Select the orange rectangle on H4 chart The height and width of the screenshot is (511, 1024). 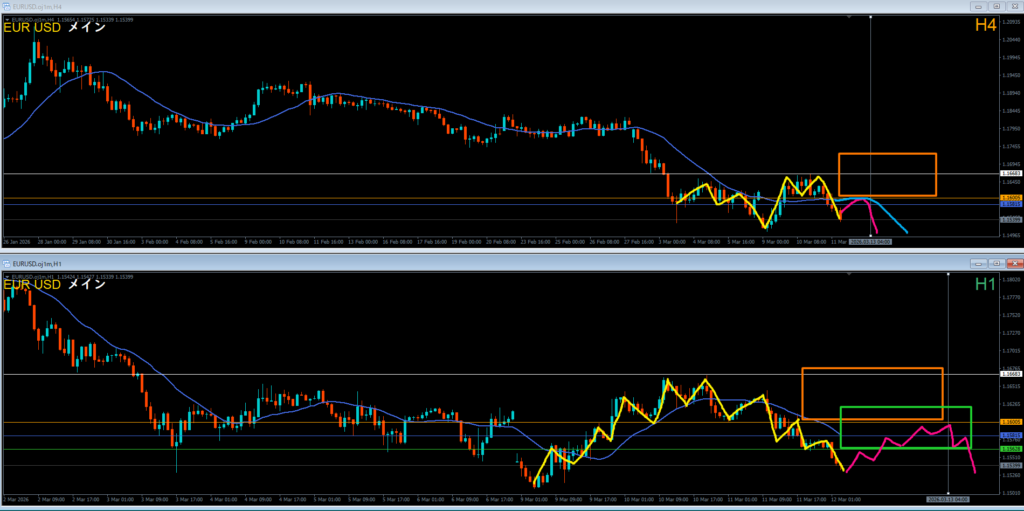pyautogui.click(x=887, y=154)
